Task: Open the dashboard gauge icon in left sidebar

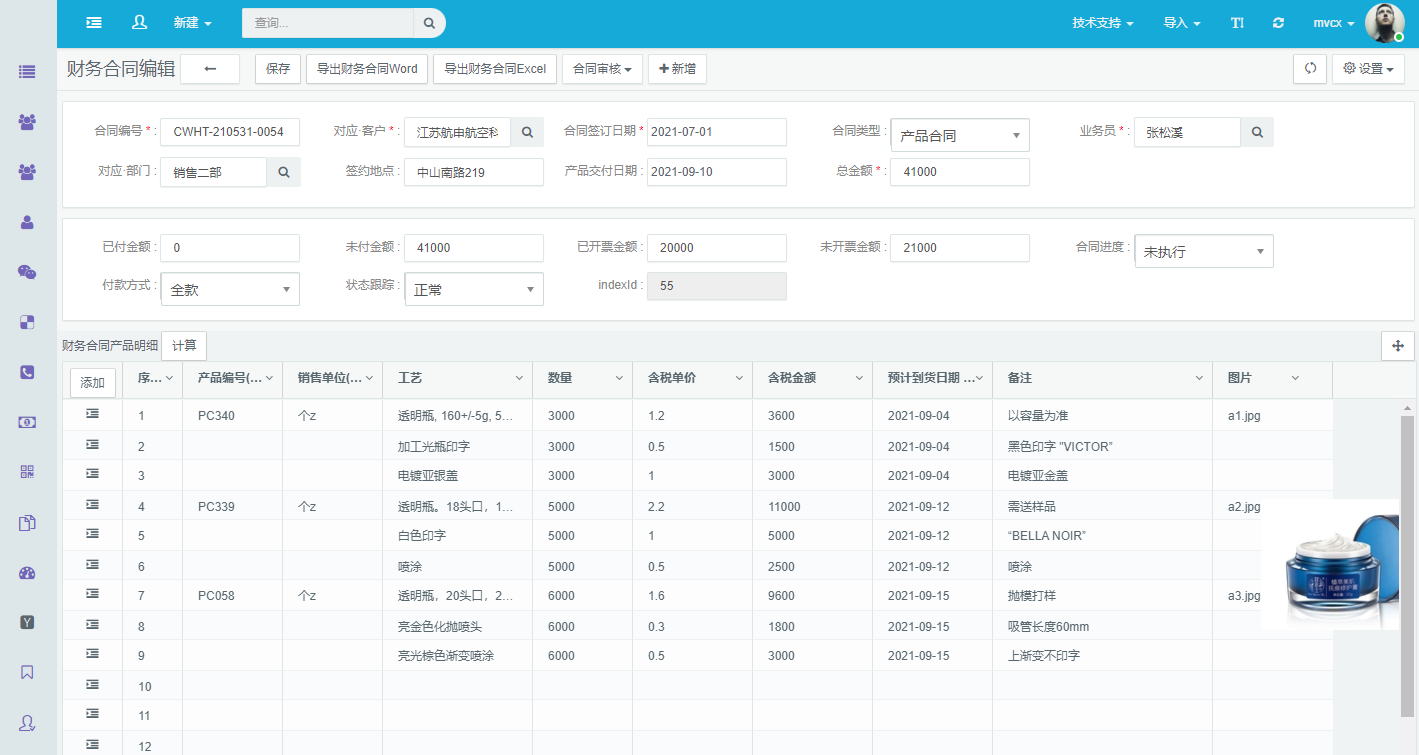Action: tap(27, 573)
